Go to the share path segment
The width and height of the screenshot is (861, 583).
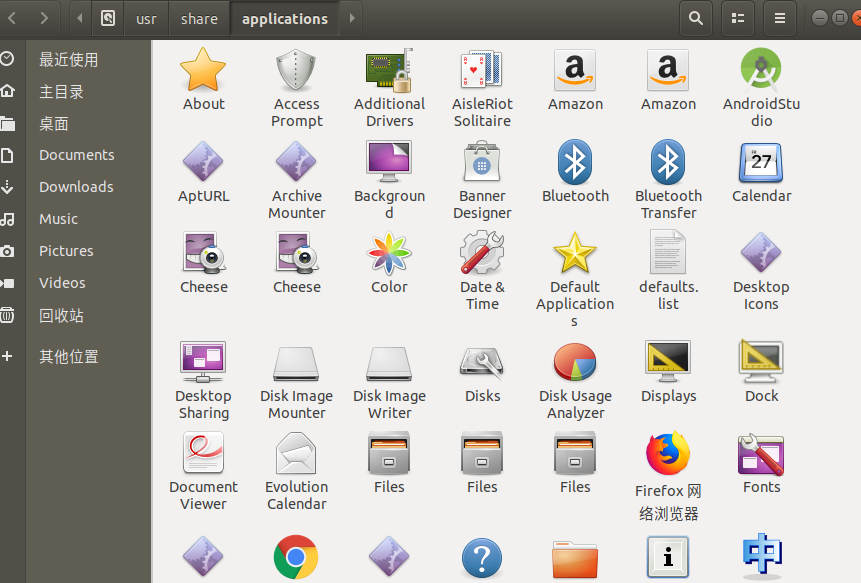coord(199,18)
